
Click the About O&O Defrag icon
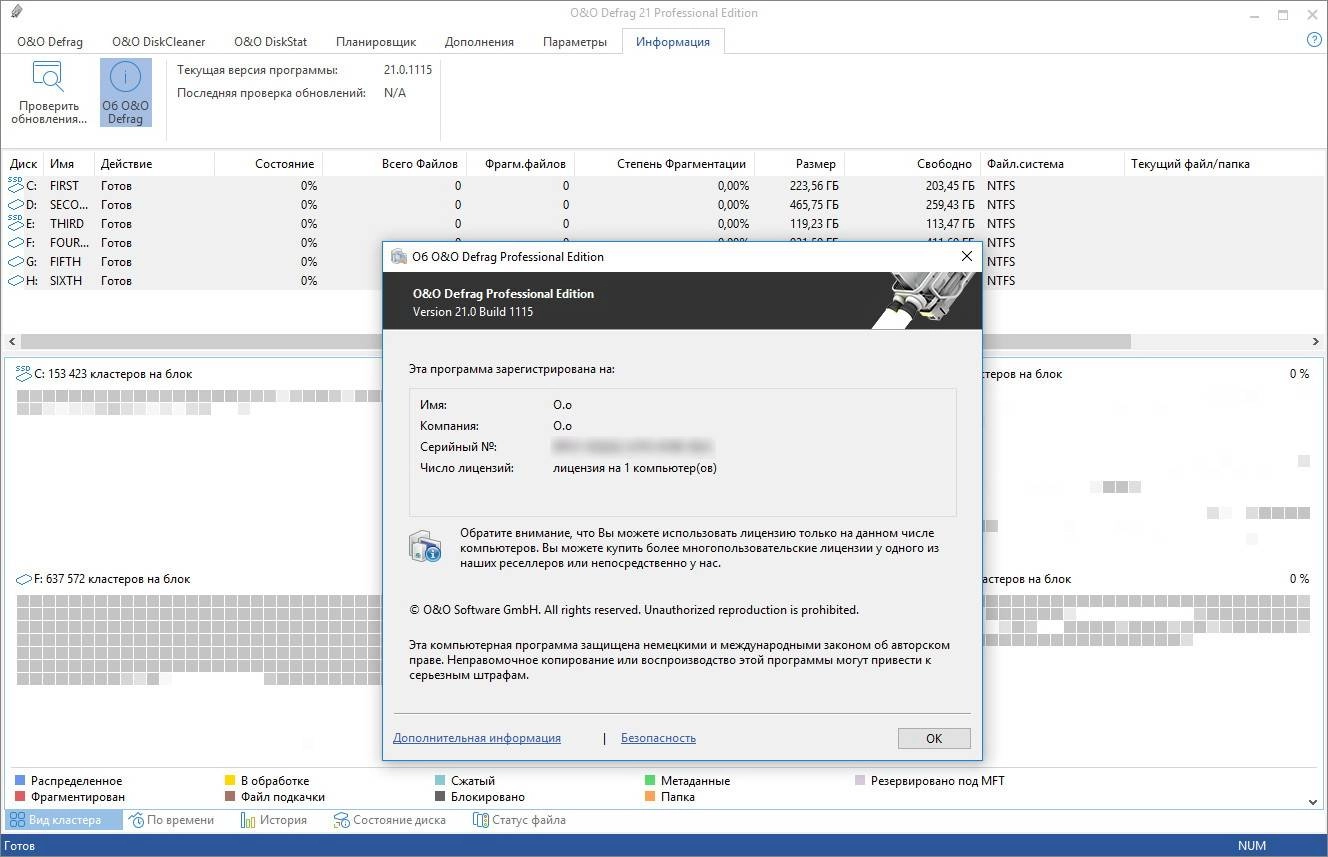point(125,78)
